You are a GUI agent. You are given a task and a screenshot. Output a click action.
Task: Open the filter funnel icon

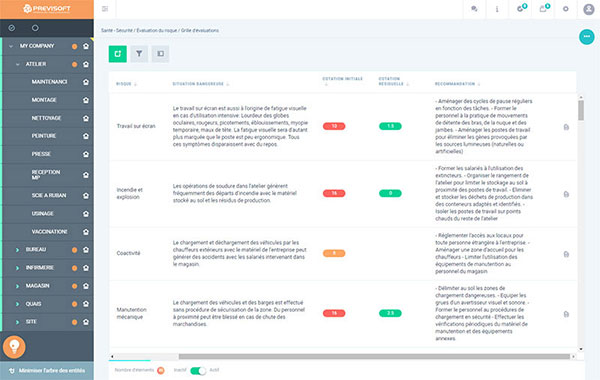[x=139, y=54]
